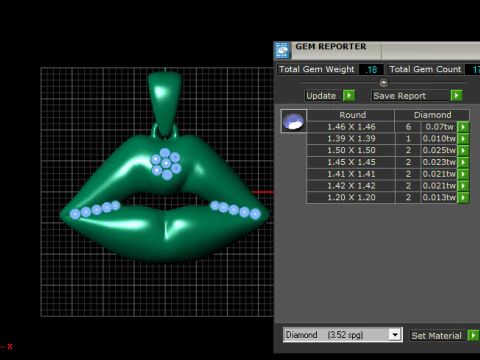Click the Total Gem Count label

coord(426,69)
